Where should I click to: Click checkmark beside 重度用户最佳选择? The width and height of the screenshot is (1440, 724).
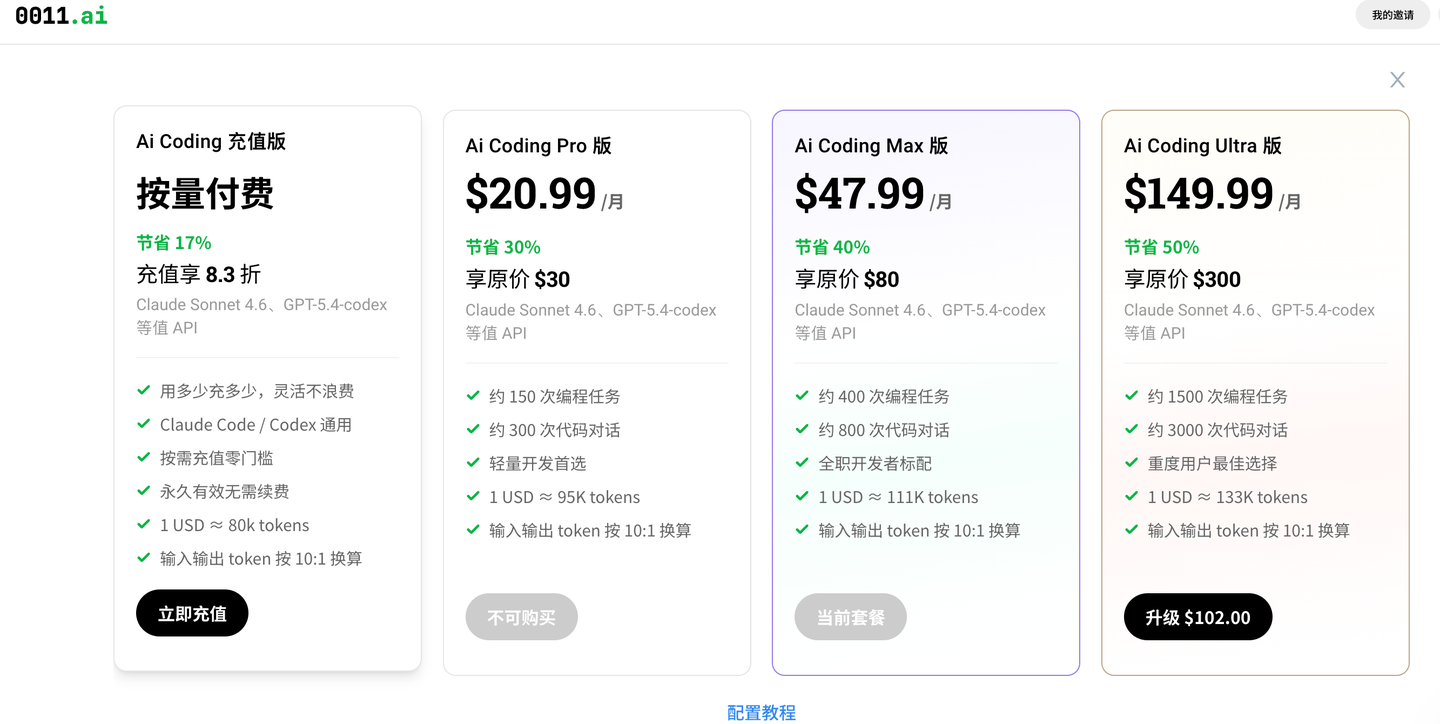pyautogui.click(x=1131, y=462)
